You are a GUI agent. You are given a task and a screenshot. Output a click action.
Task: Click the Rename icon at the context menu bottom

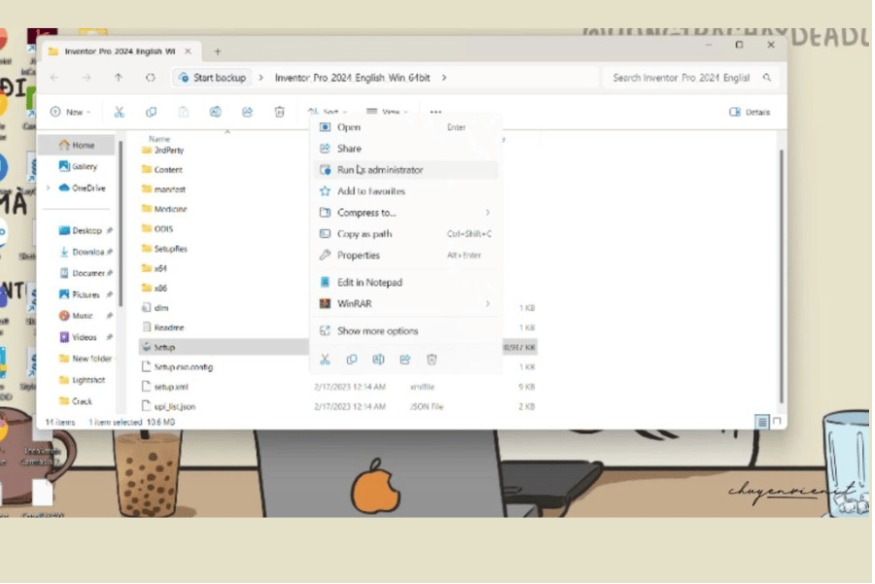click(x=378, y=359)
